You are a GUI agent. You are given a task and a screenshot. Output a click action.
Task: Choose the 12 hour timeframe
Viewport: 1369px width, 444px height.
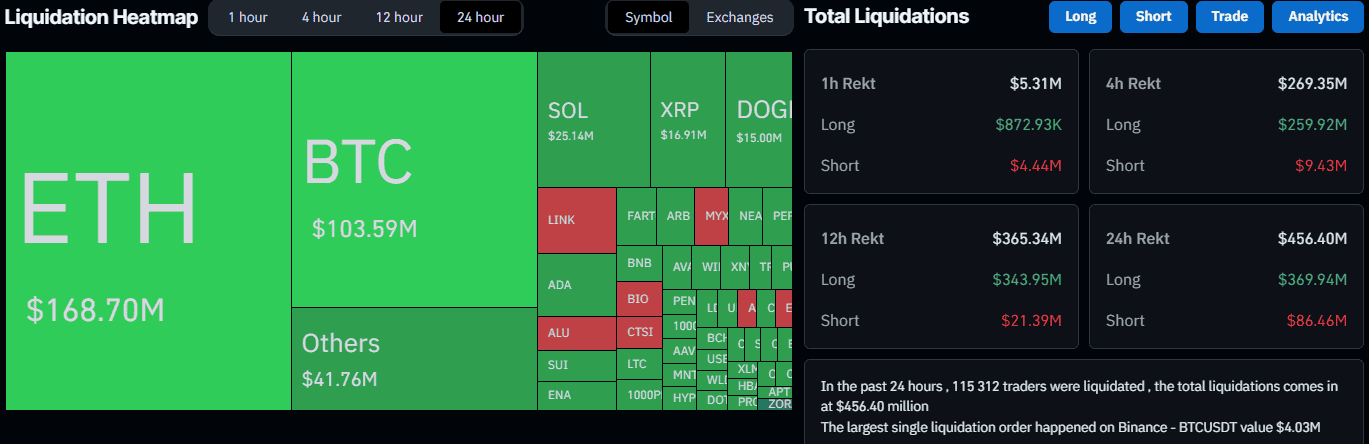(x=399, y=17)
